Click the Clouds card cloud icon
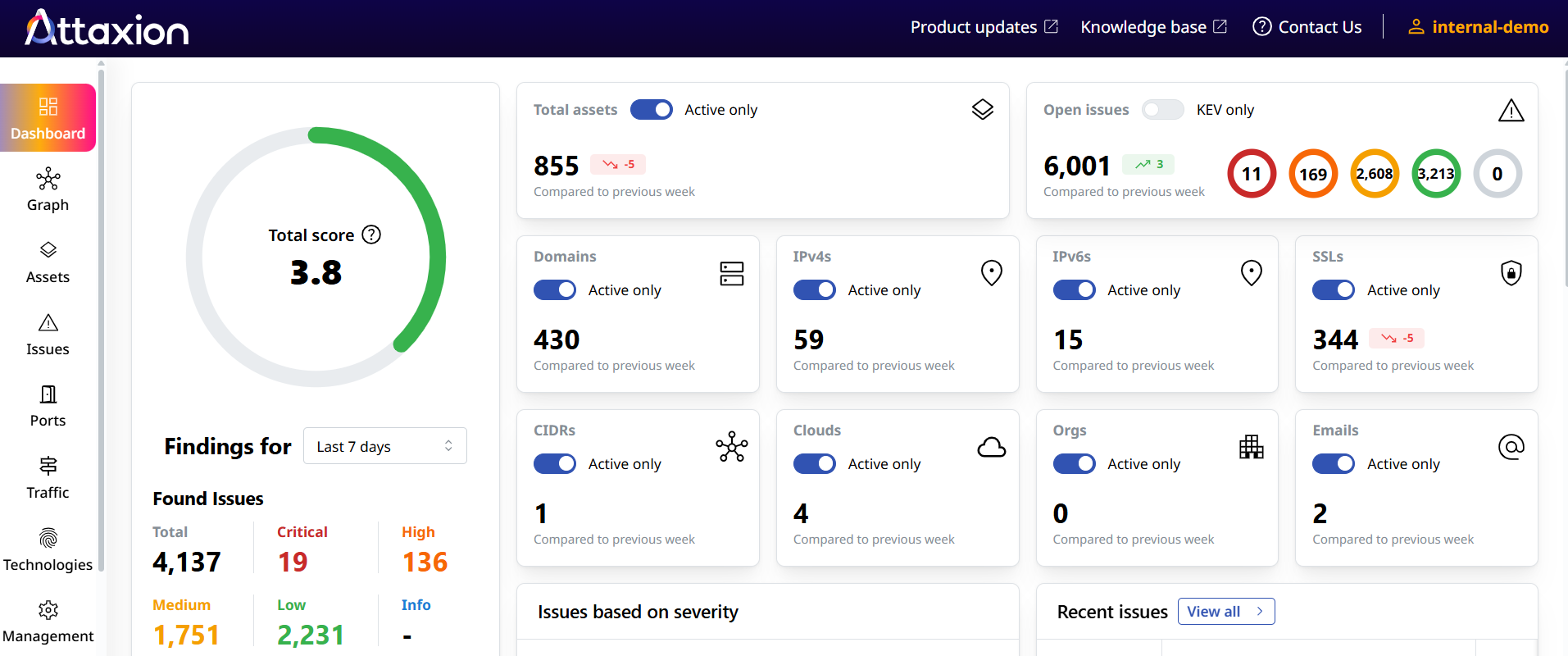This screenshot has width=1568, height=656. click(991, 448)
